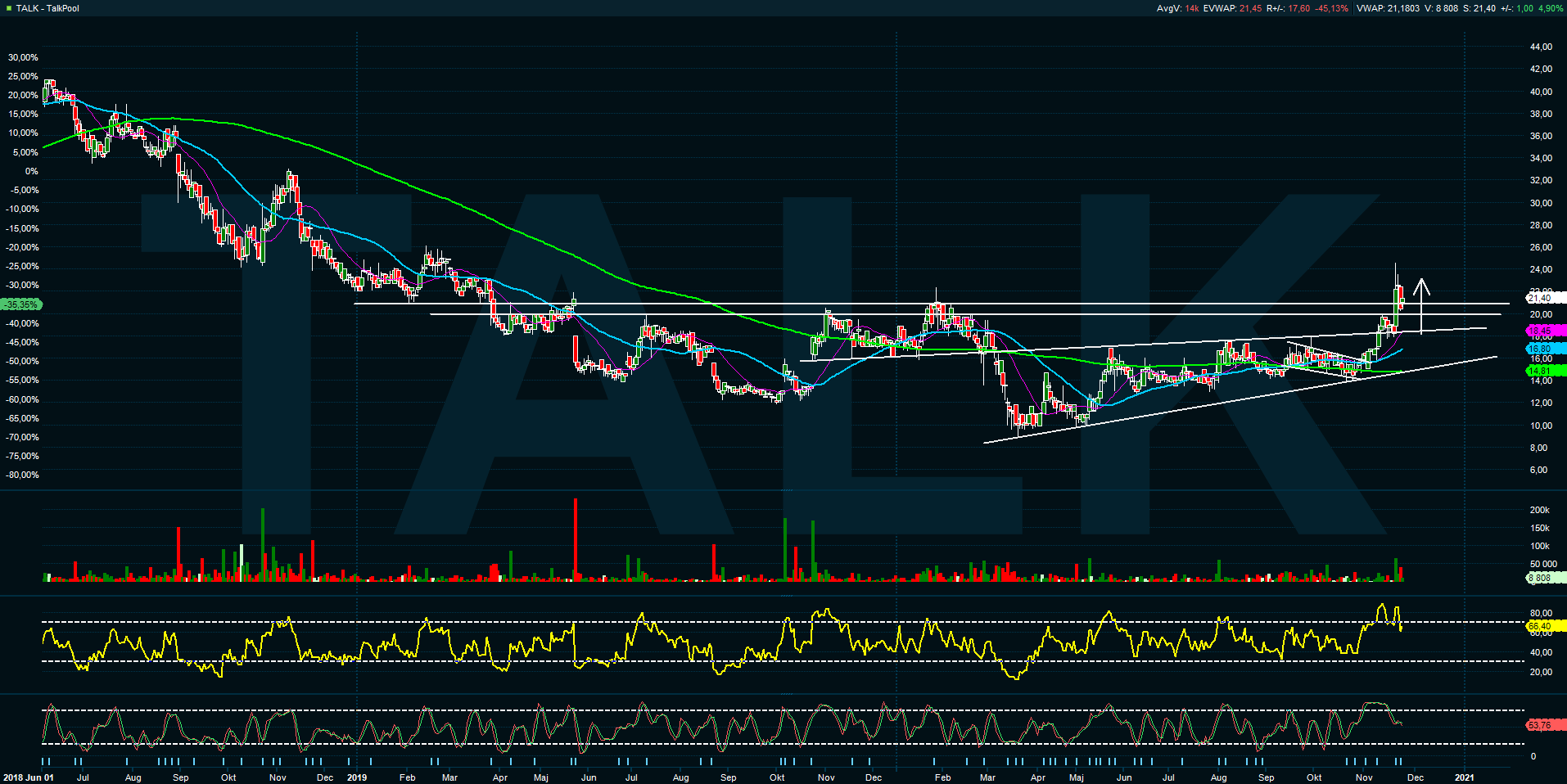Click the S: 21,40 last price reading
Image resolution: width=1567 pixels, height=784 pixels.
tap(1479, 8)
